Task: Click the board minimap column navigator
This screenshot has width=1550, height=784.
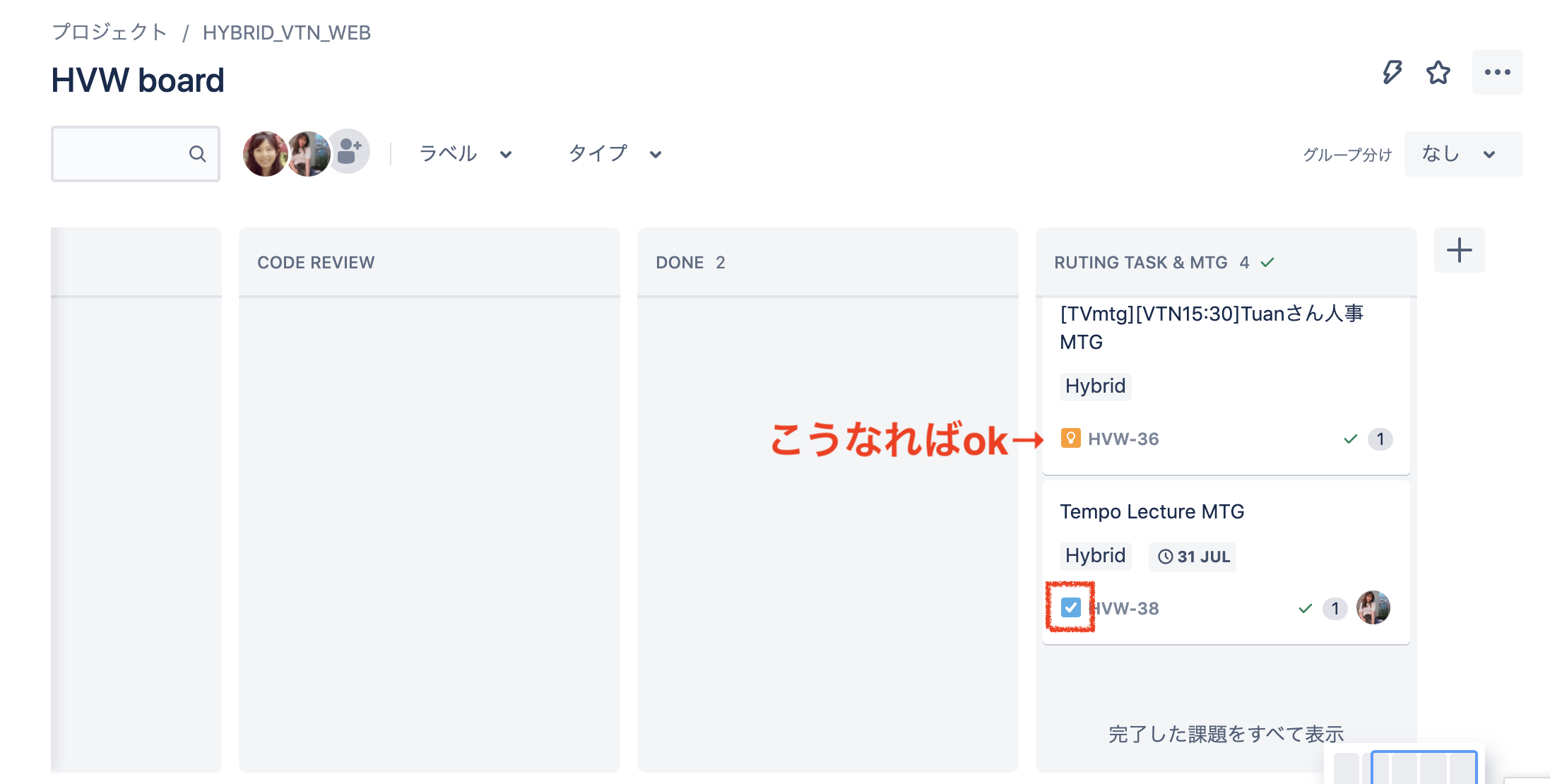Action: 1423,768
